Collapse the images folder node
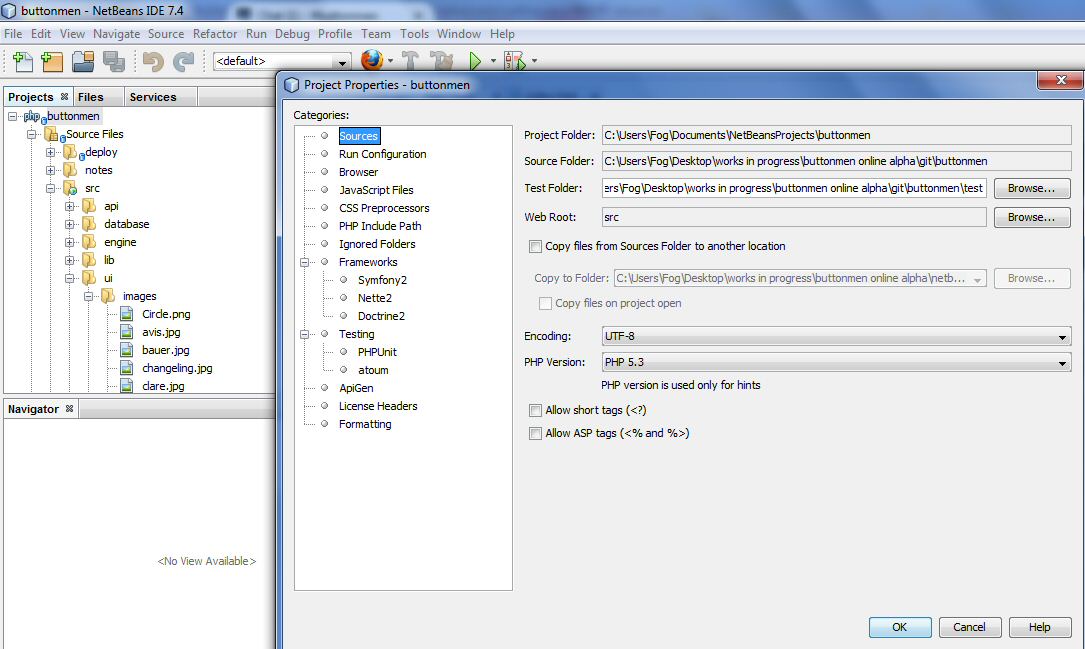 click(x=89, y=296)
